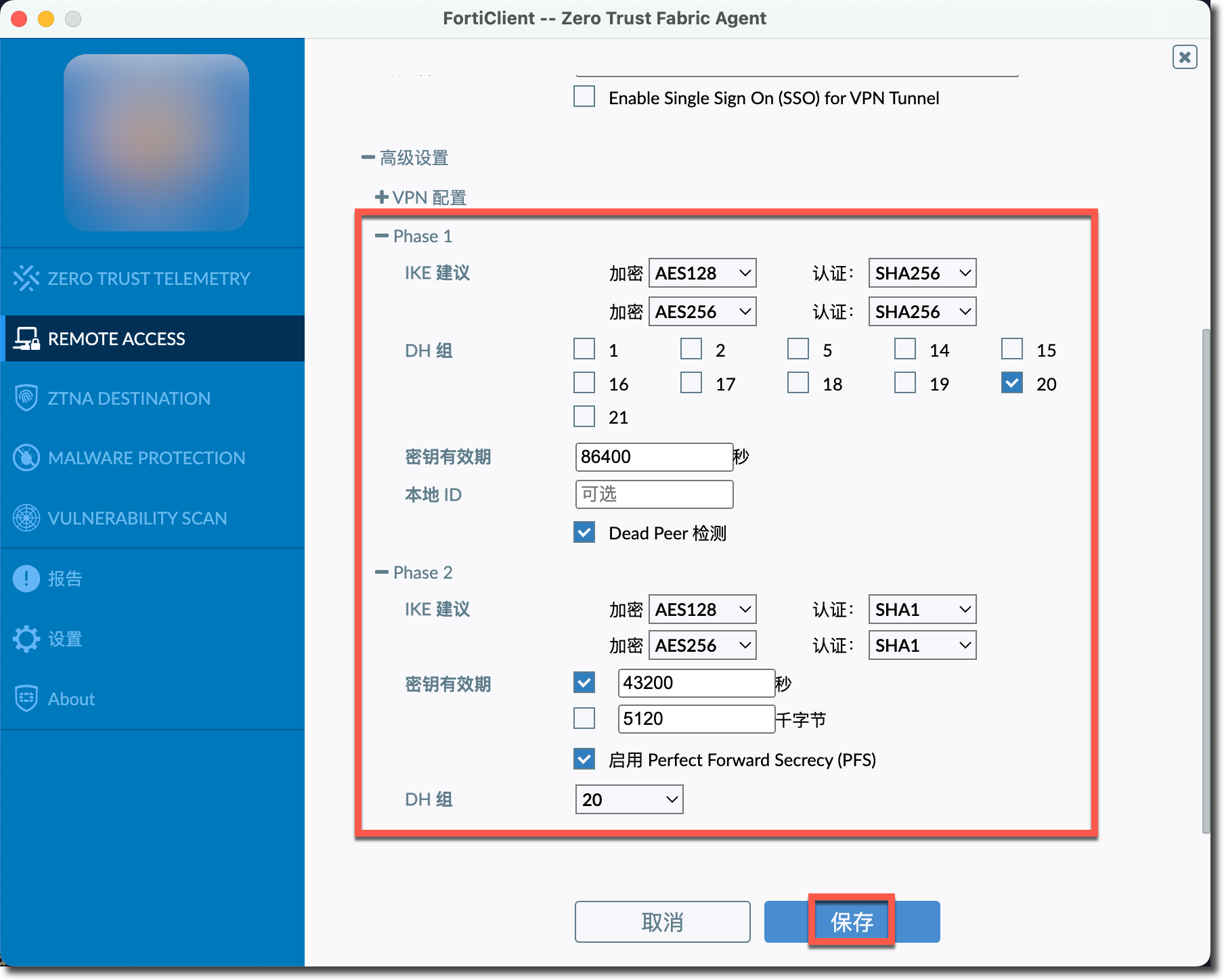The image size is (1224, 980).
Task: Click the 取消 button
Action: pyautogui.click(x=662, y=922)
